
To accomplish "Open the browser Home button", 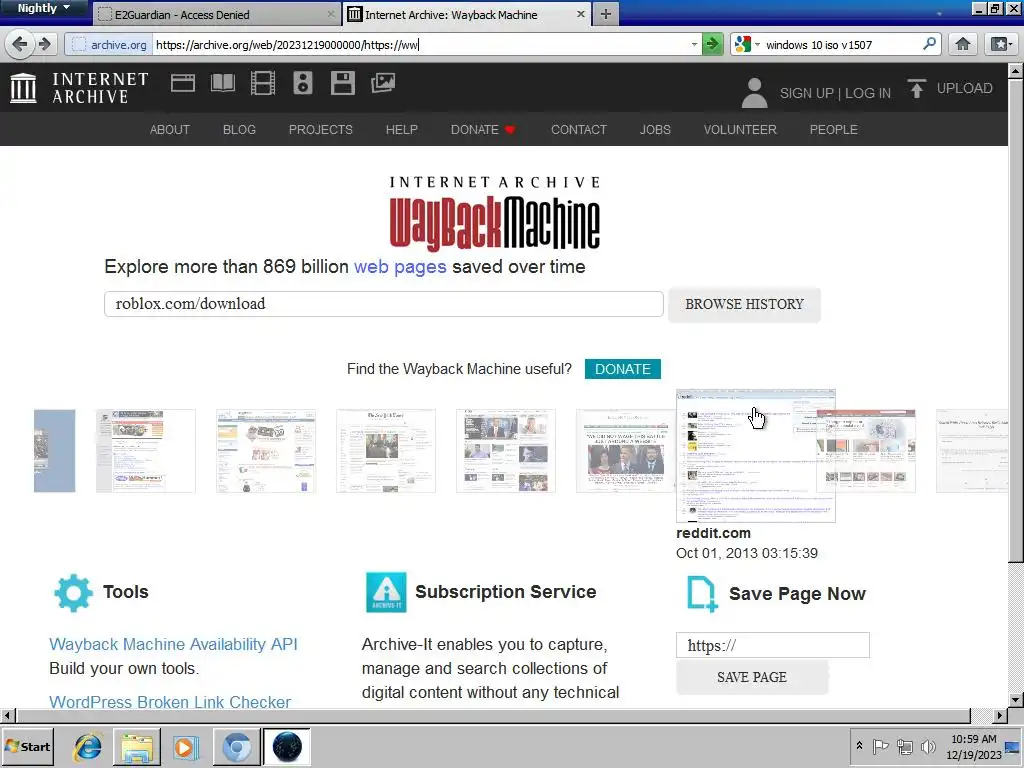I will 963,44.
